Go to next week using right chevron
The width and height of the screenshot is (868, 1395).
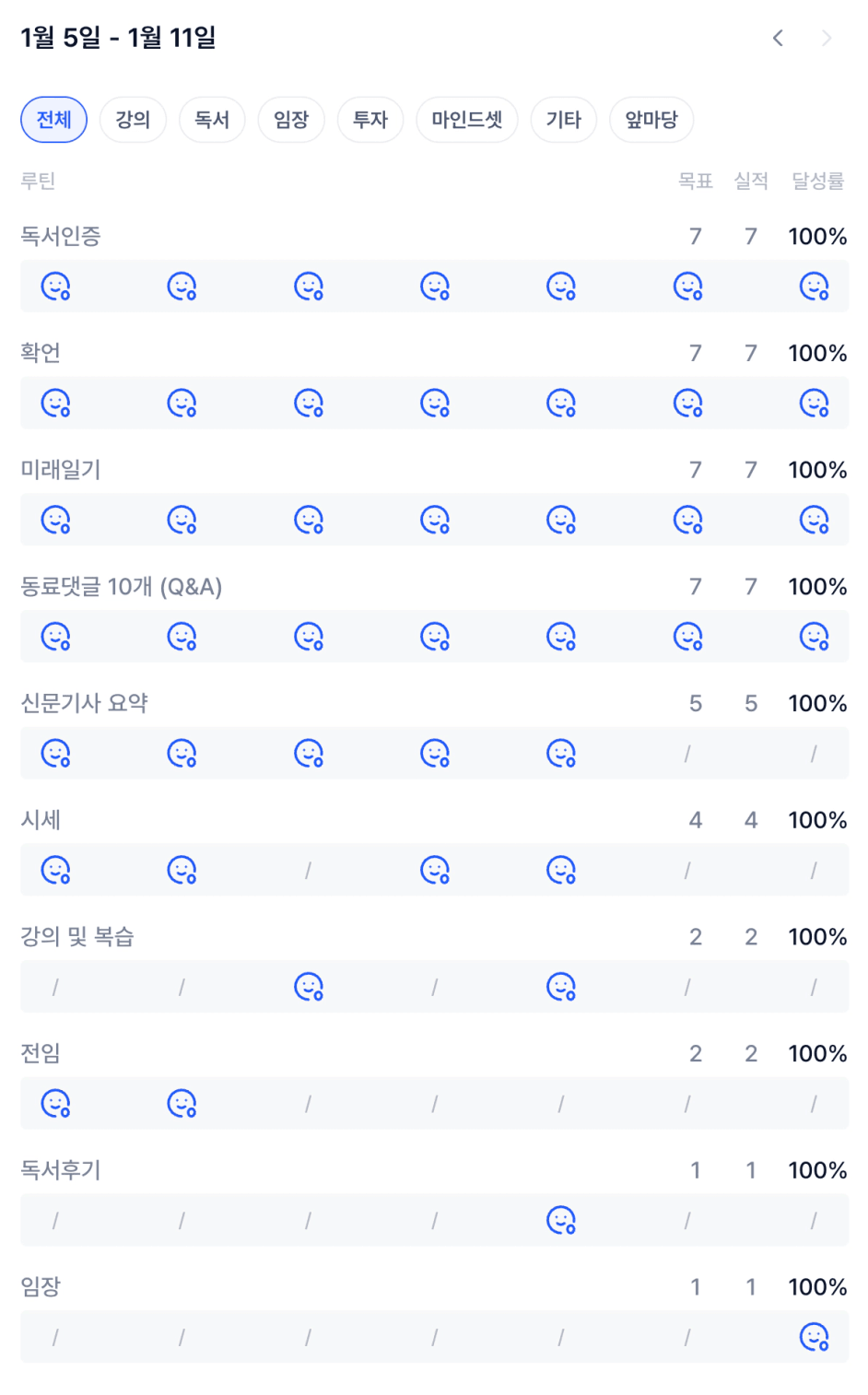[x=827, y=38]
